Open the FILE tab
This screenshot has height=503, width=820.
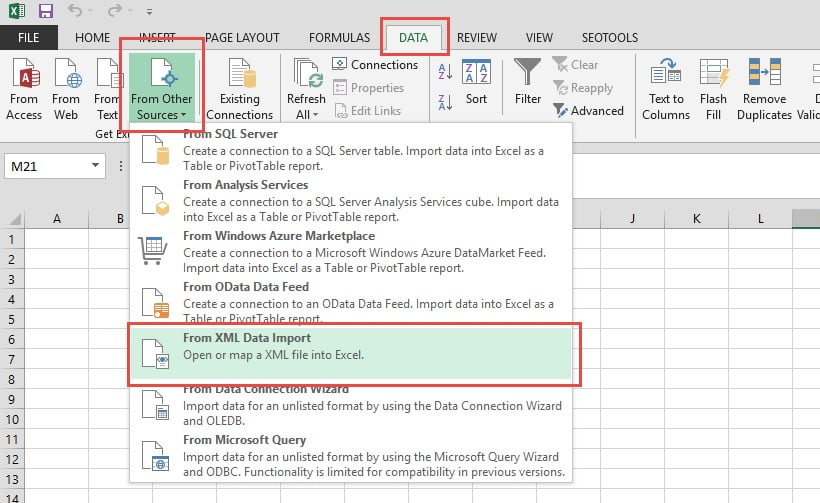pos(28,38)
